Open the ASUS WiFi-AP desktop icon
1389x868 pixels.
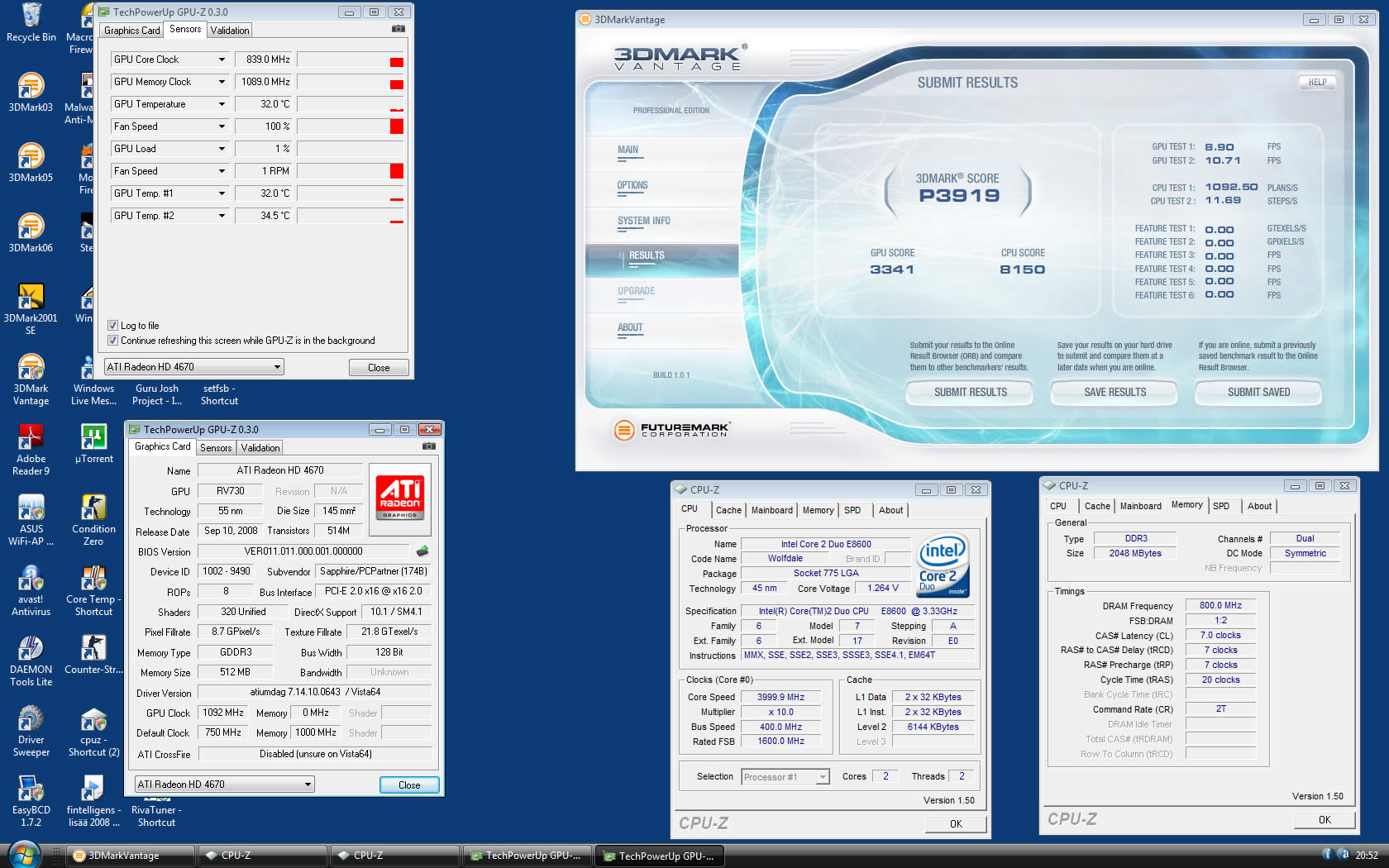31,520
